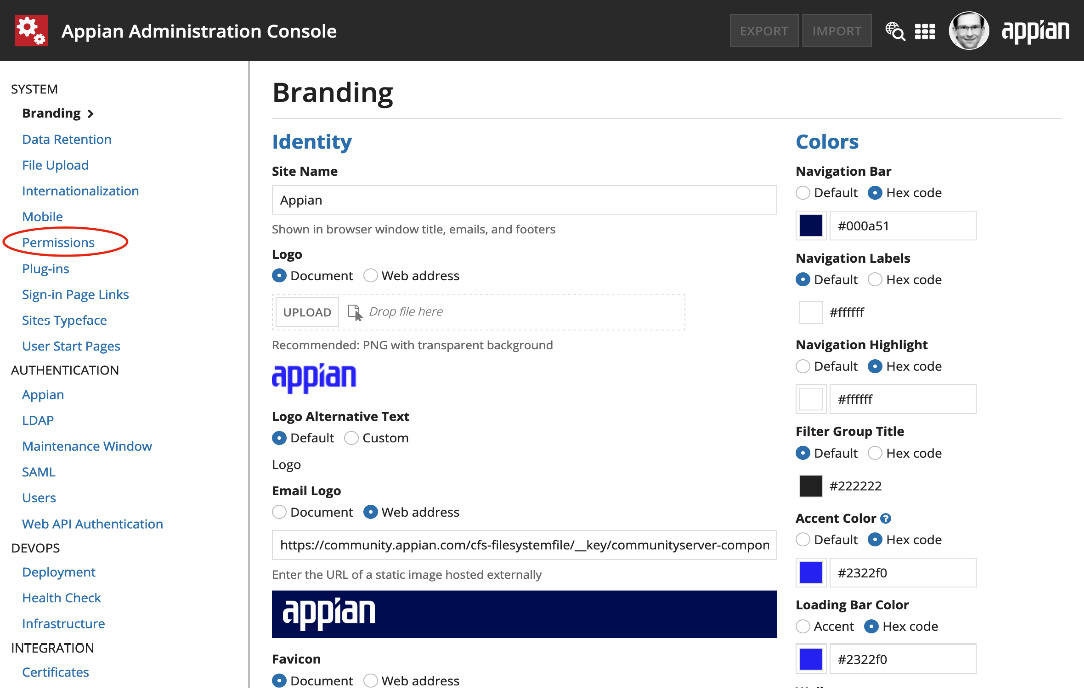Open Sign-in Page Links settings

coord(75,295)
